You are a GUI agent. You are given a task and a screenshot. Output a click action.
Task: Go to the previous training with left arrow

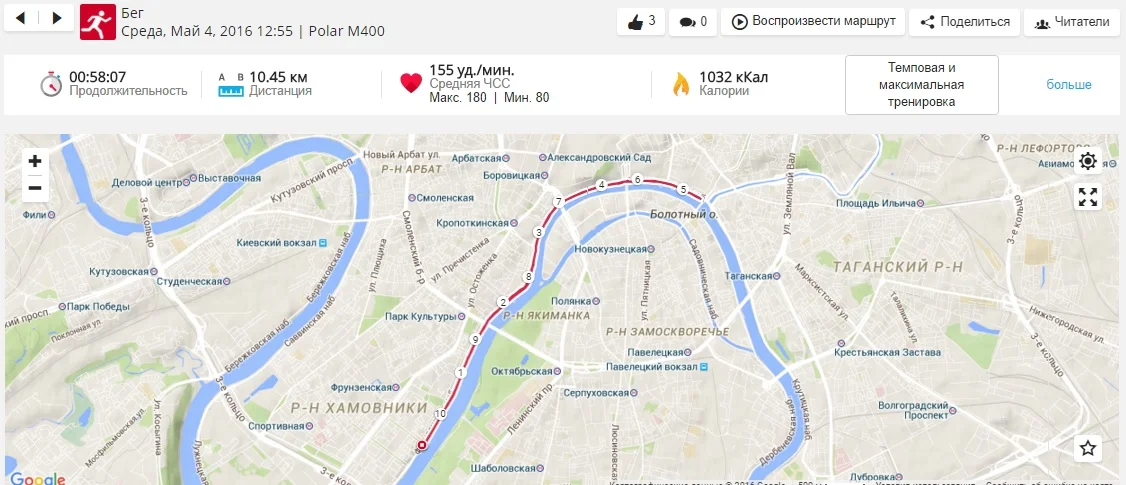[20, 19]
